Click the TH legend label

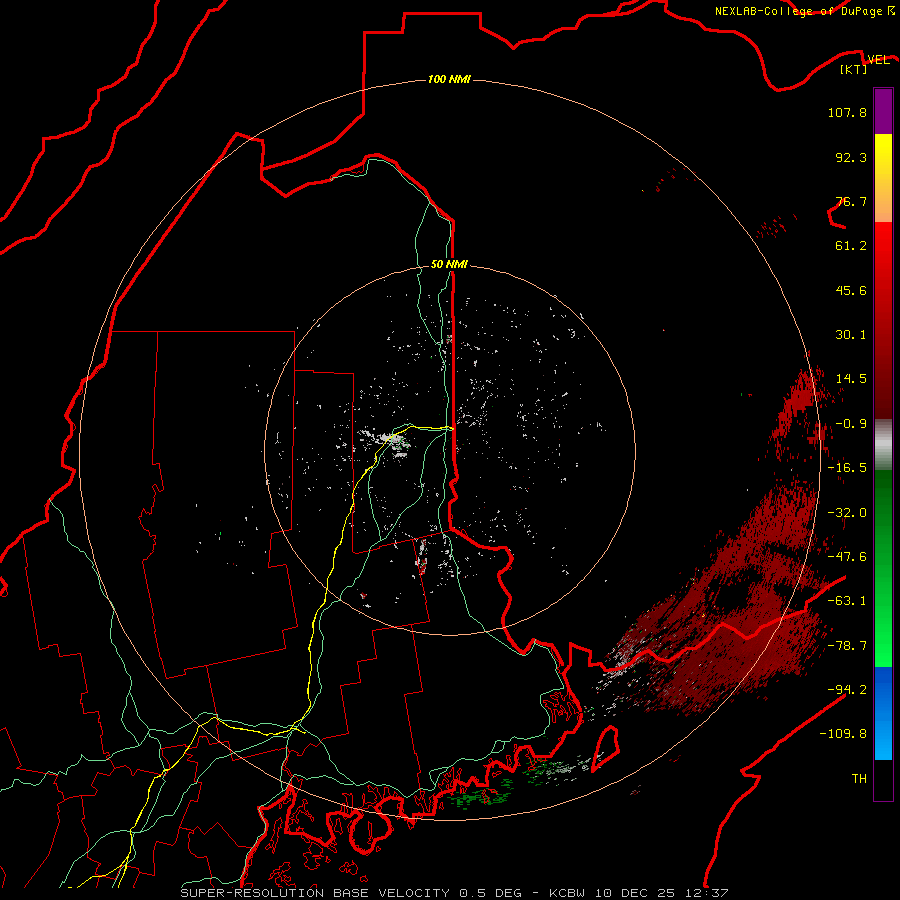859,779
